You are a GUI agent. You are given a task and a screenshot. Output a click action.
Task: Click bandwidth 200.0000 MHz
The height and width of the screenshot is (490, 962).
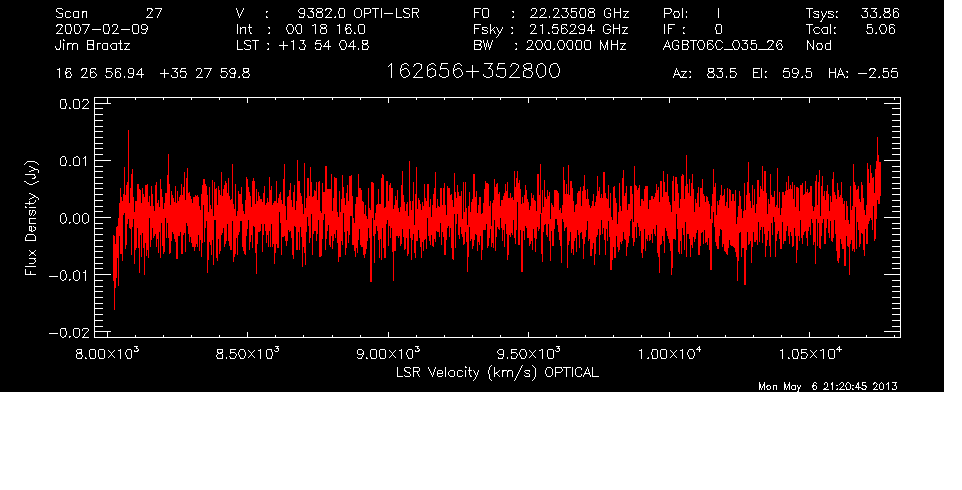pos(575,45)
